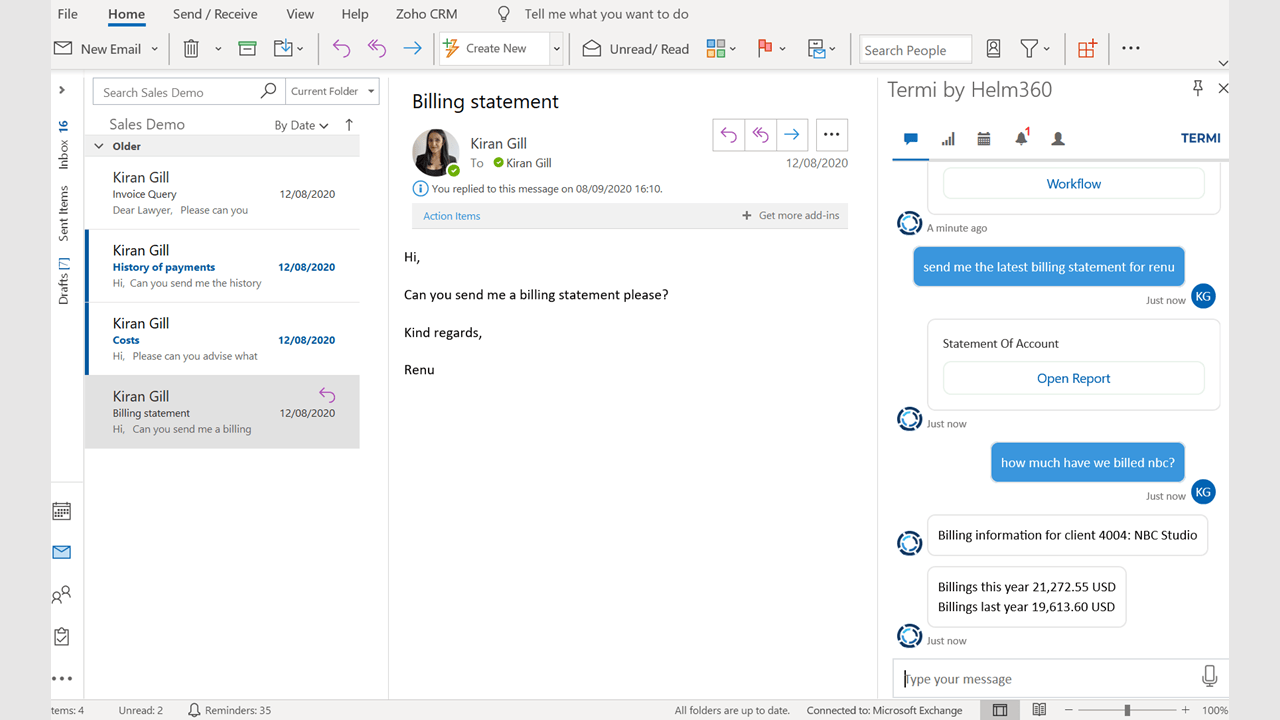The image size is (1280, 720).
Task: Click the Open Report button
Action: [1074, 378]
